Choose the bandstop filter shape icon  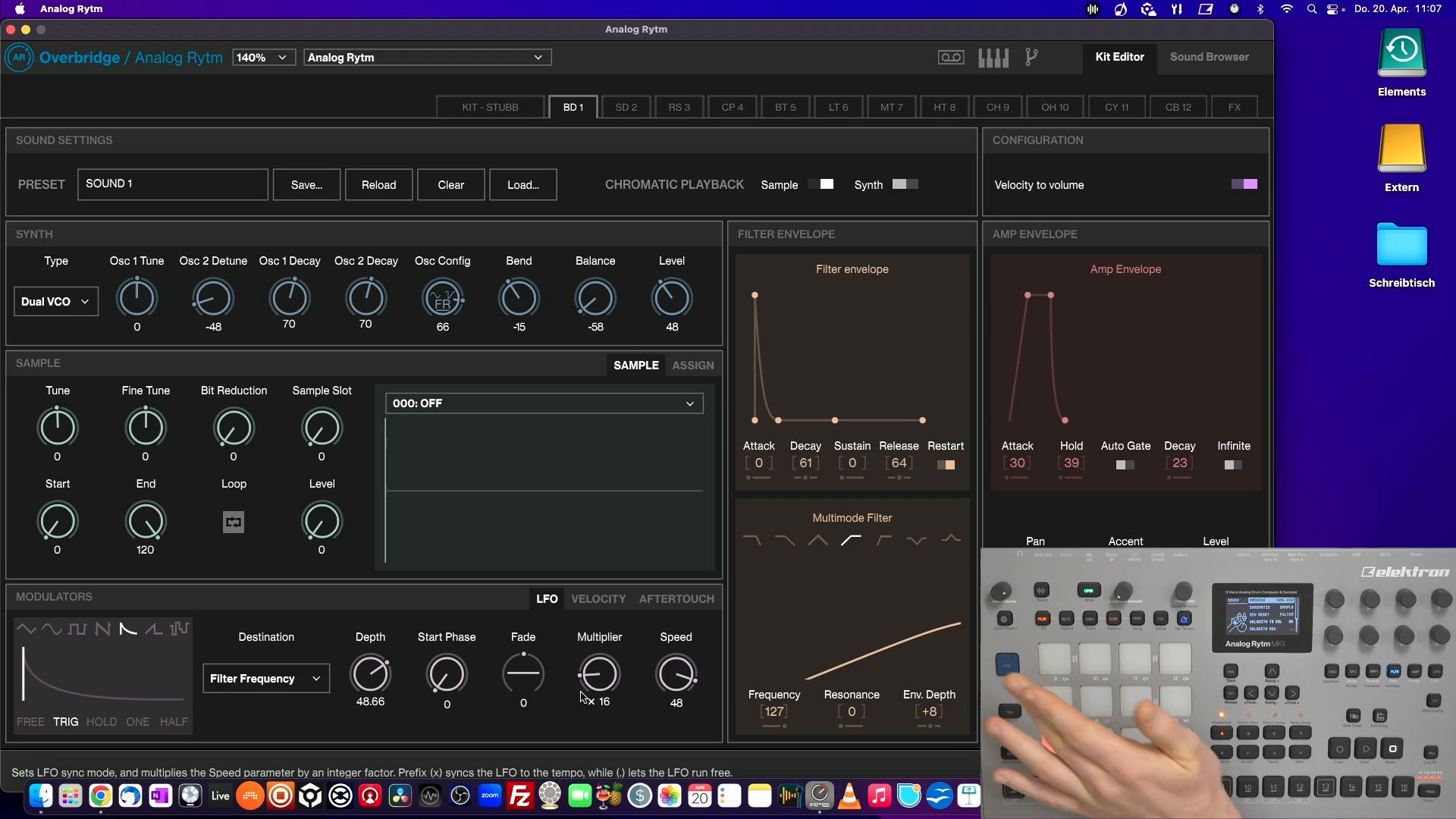coord(917,540)
